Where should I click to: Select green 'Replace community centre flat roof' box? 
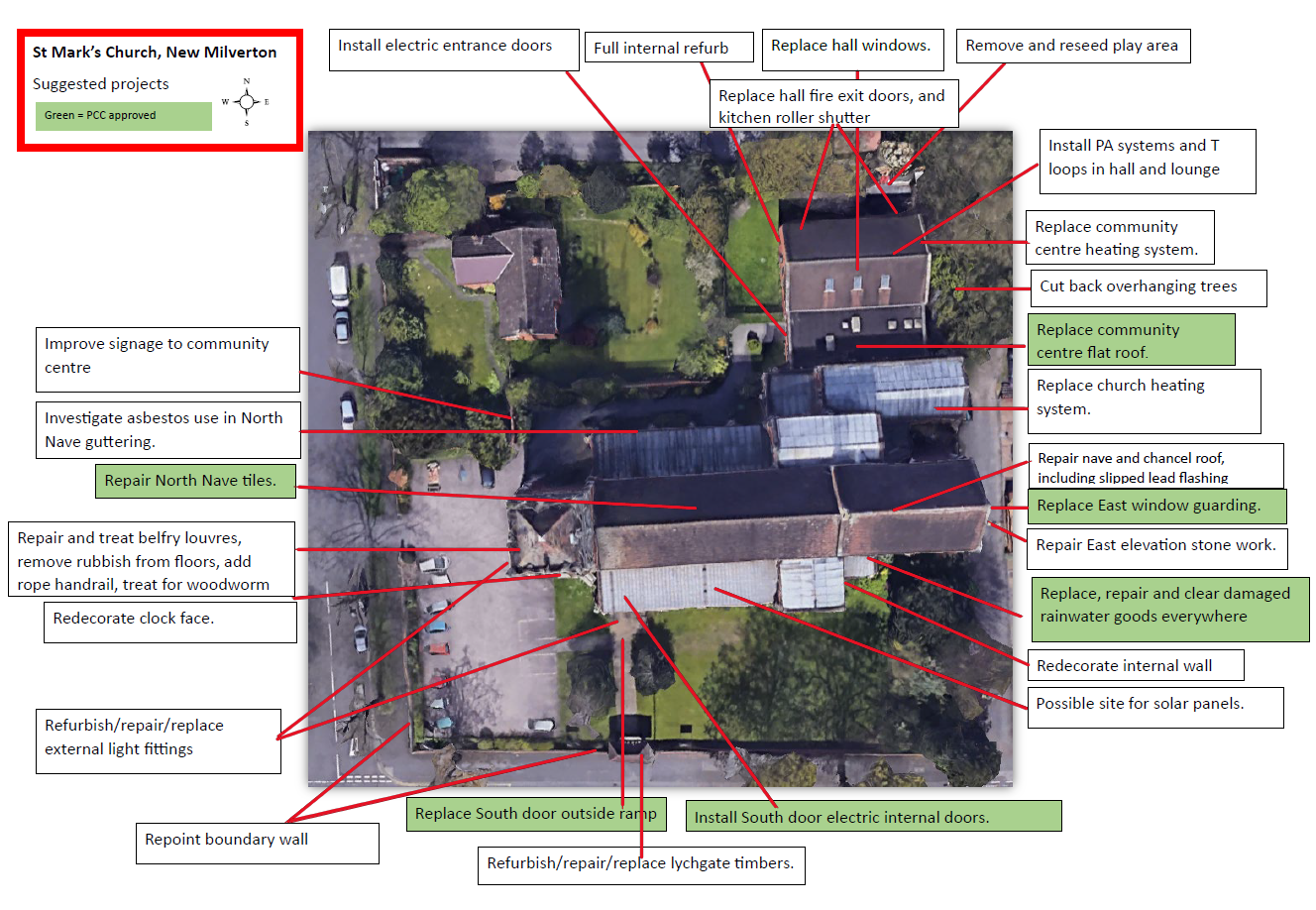pos(1131,340)
